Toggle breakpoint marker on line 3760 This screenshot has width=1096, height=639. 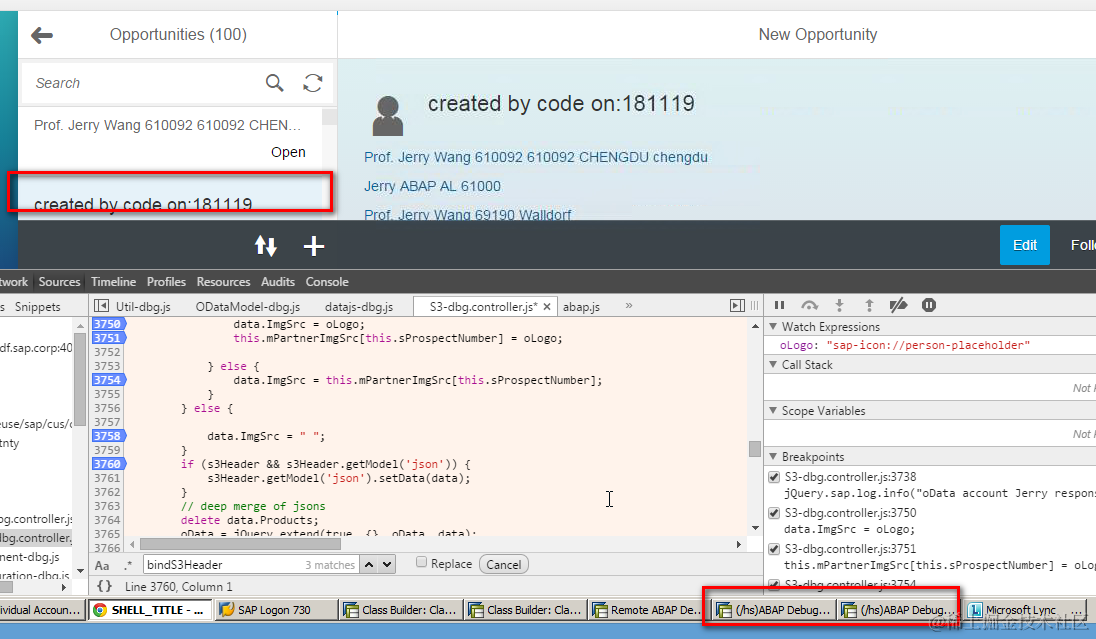tap(108, 464)
